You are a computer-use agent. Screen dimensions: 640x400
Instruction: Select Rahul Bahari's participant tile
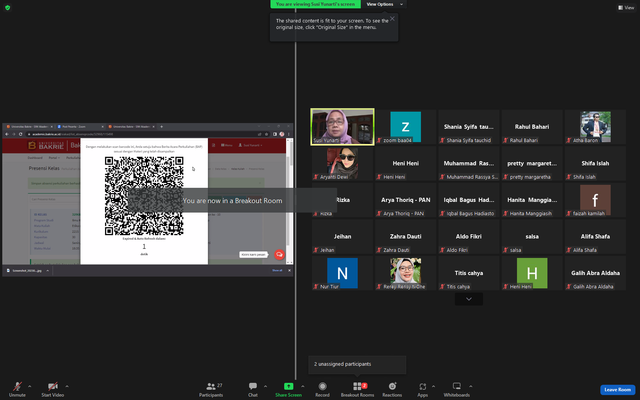pos(532,127)
